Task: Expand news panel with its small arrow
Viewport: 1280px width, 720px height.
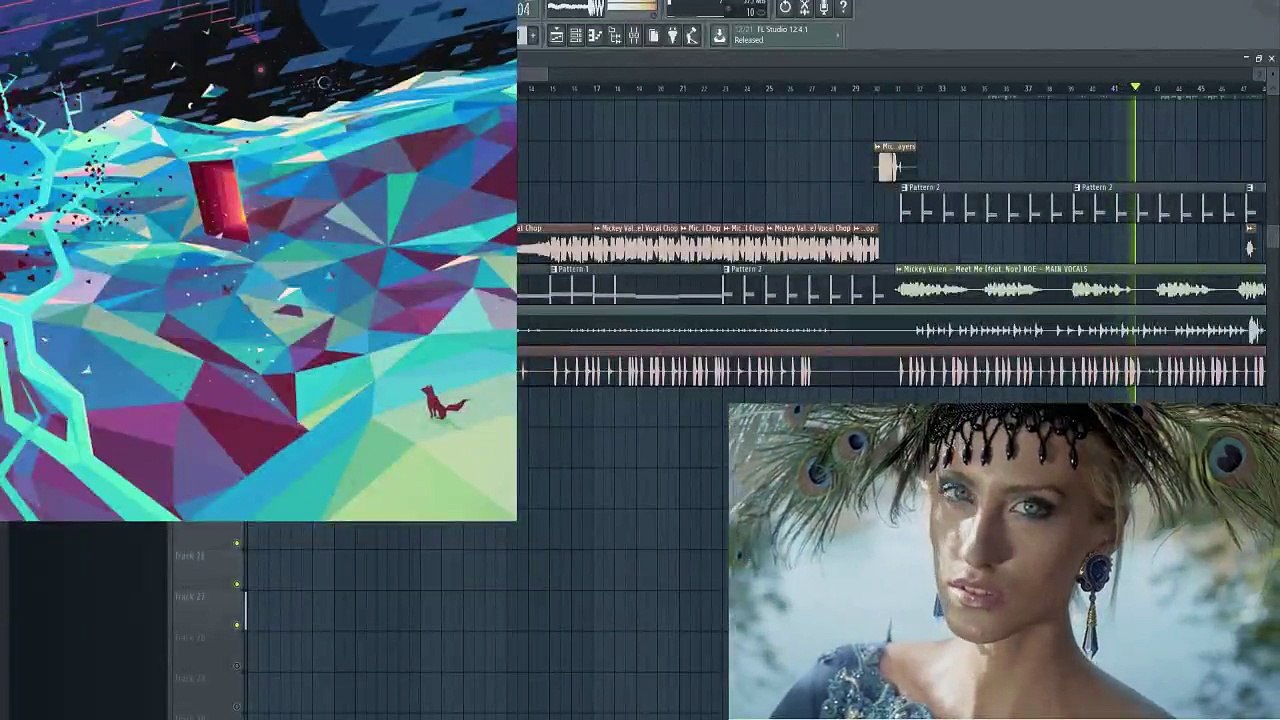Action: (838, 35)
